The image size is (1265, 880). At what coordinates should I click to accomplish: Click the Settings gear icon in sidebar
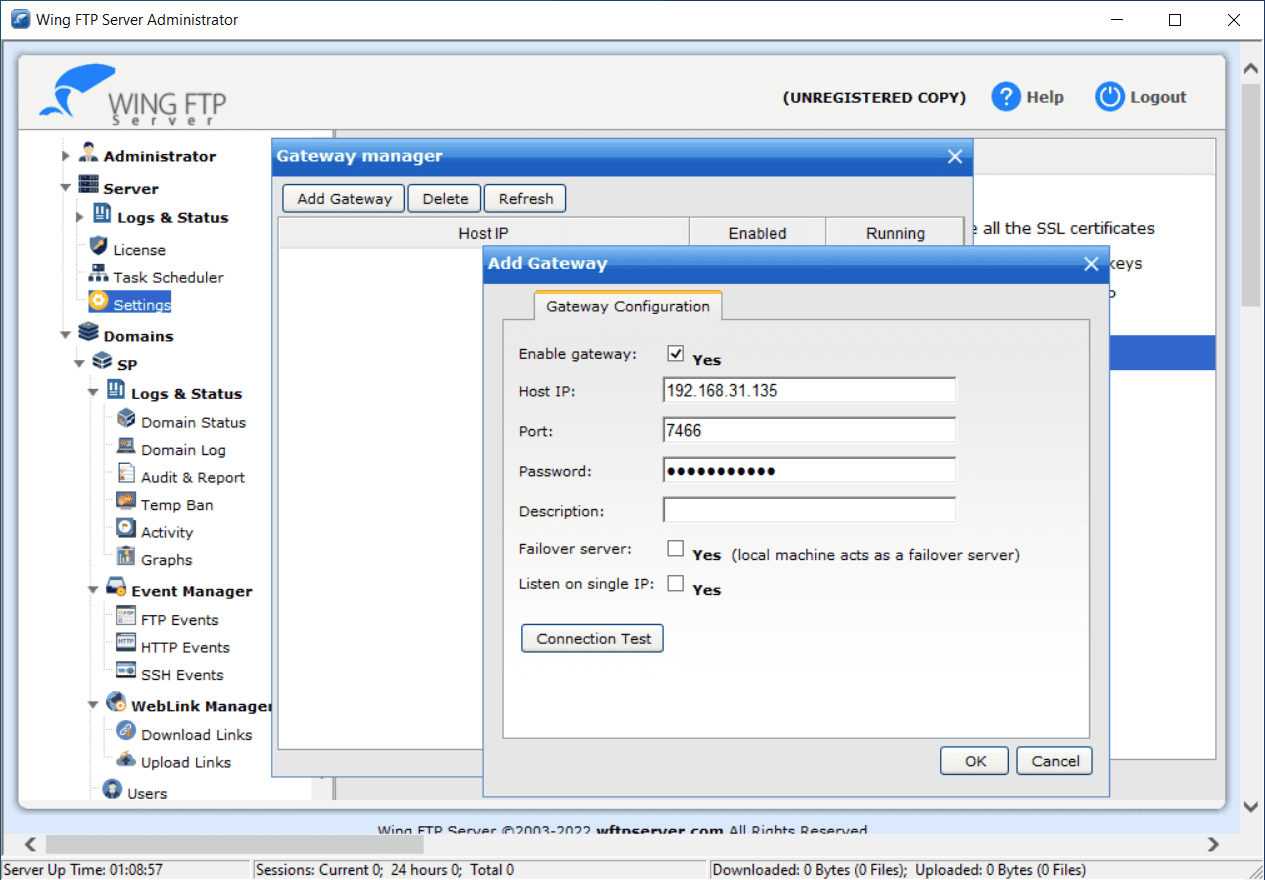98,301
